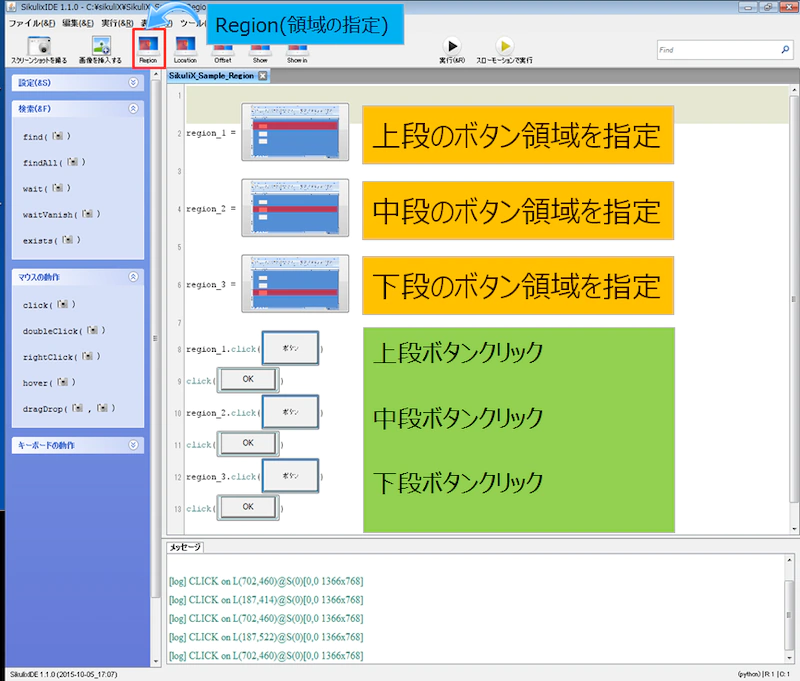The image size is (800, 681).
Task: Run the script in slow motion
Action: point(504,45)
